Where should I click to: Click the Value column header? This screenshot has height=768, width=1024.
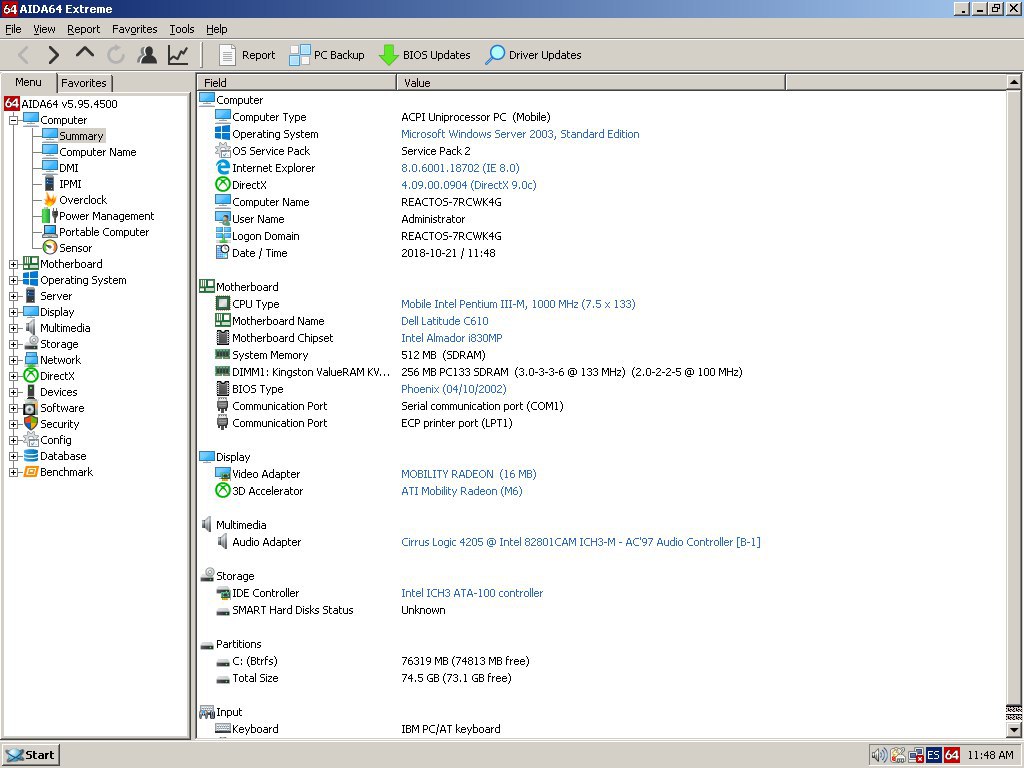pyautogui.click(x=590, y=83)
